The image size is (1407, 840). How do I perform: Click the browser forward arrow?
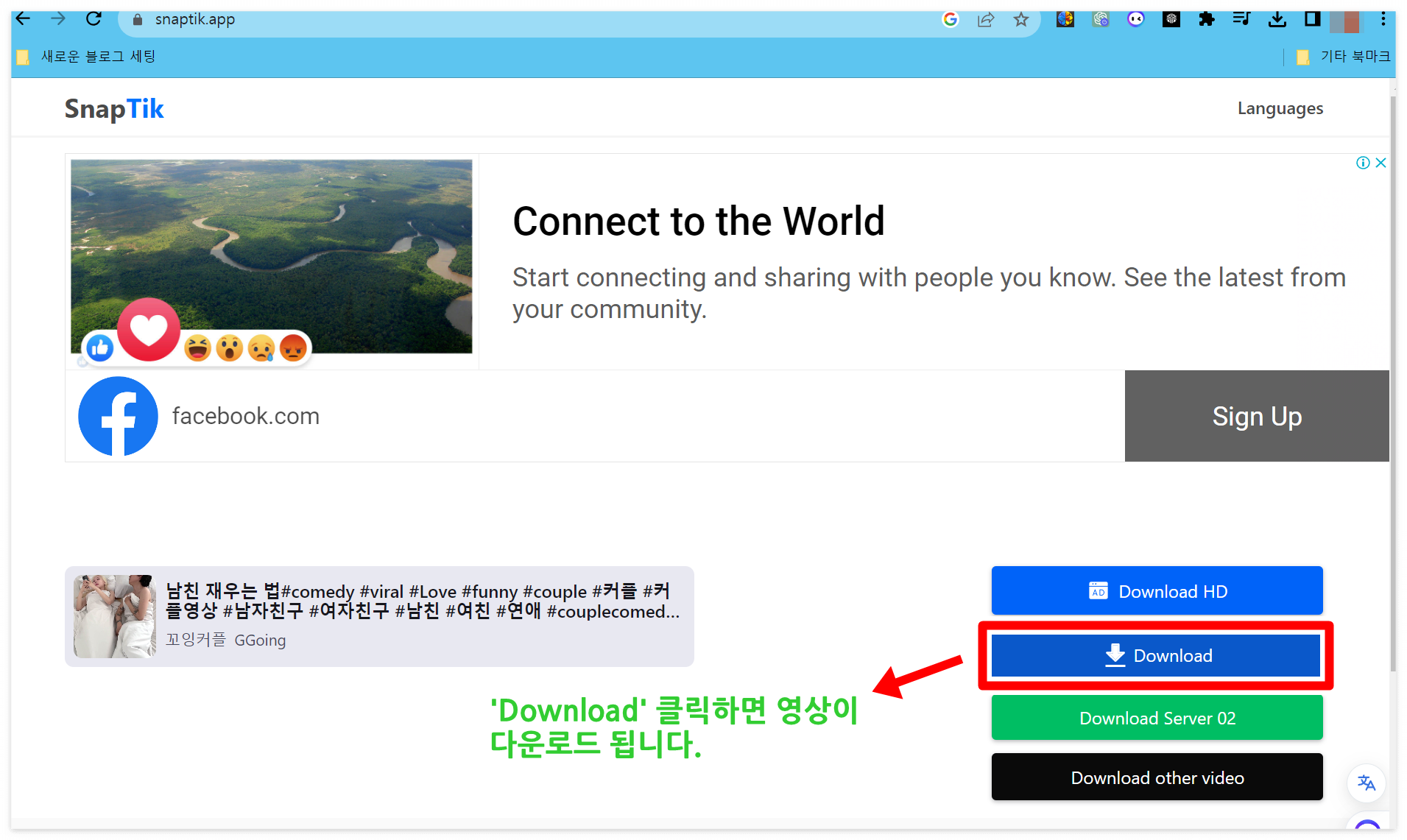pyautogui.click(x=58, y=19)
